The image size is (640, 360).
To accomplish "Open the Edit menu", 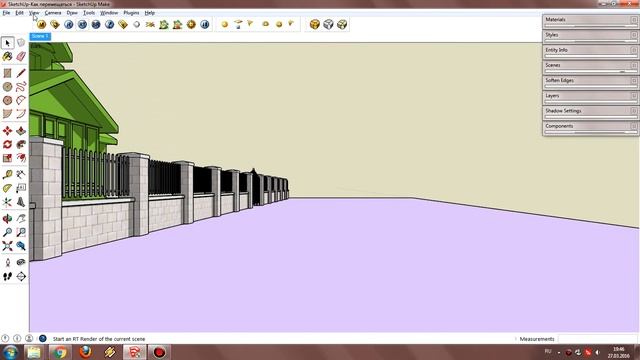I will coord(19,13).
